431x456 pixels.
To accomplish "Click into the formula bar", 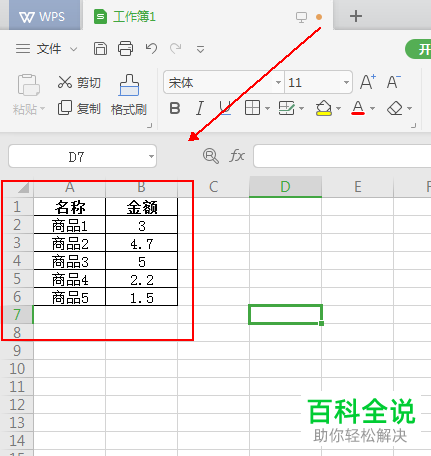I will 342,156.
